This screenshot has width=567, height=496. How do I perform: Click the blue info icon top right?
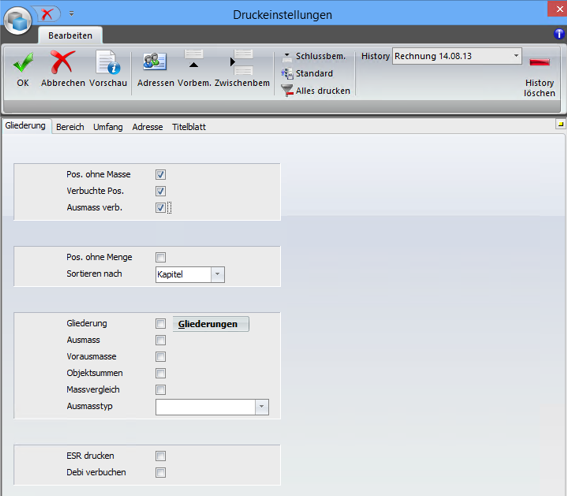[x=559, y=34]
